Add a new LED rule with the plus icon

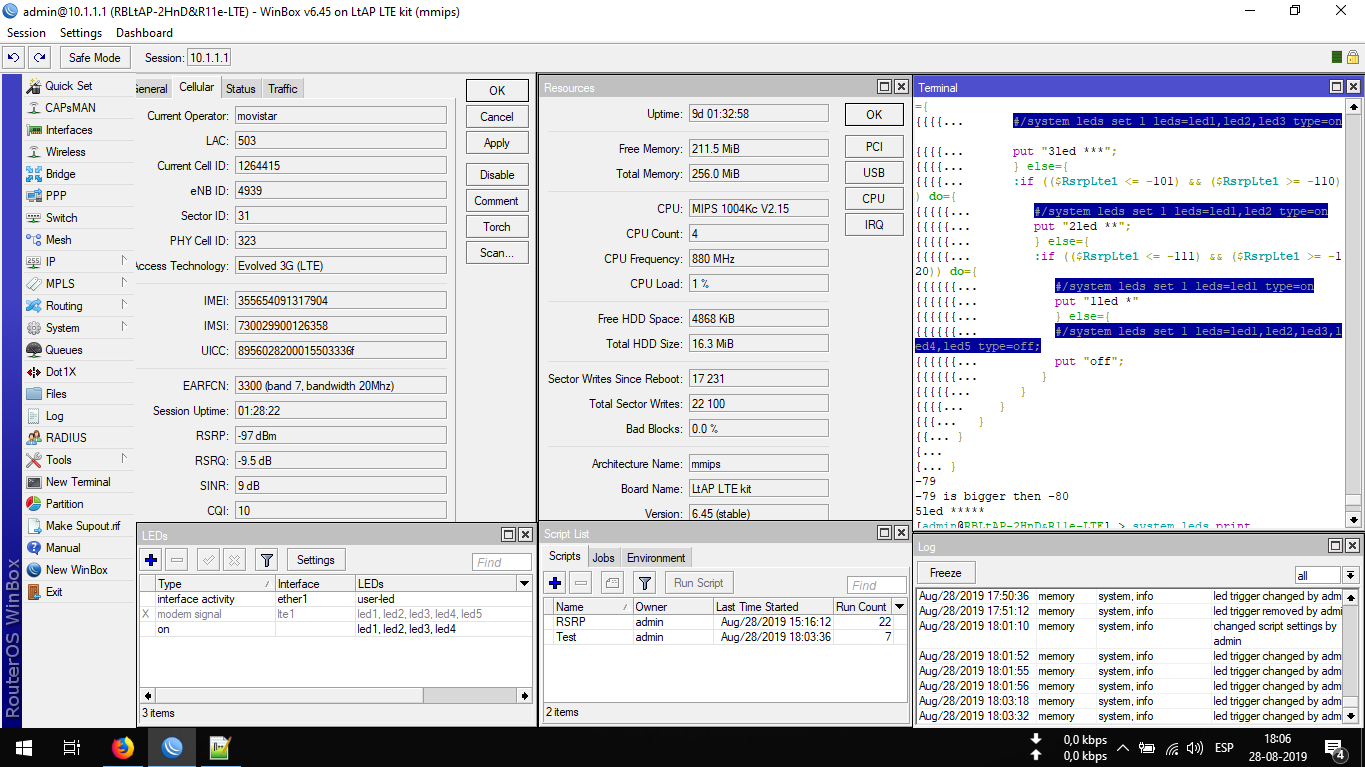pos(150,559)
